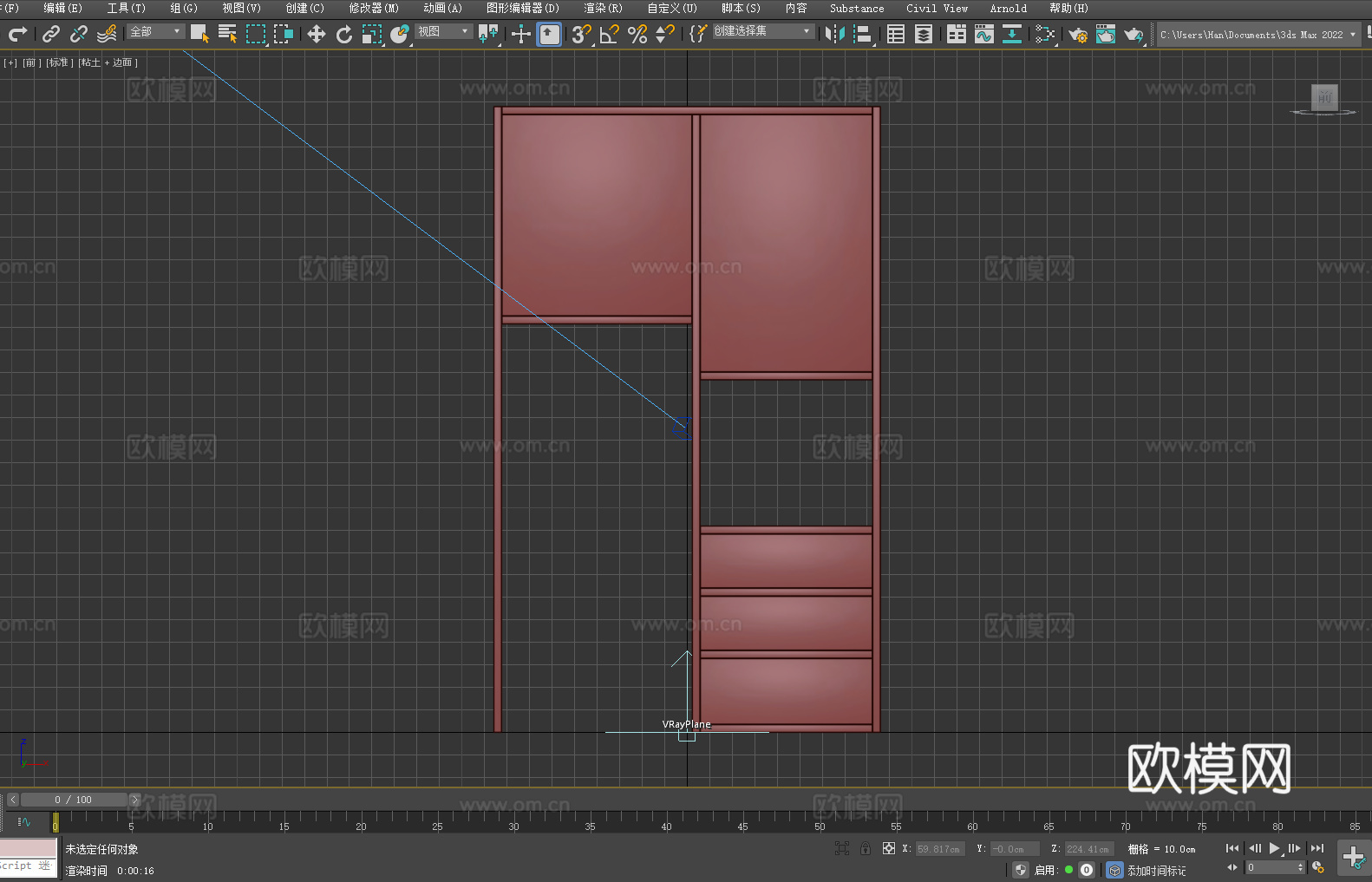This screenshot has width=1372, height=882.
Task: Choose Rectangular Selection Region icon
Action: pos(255,34)
